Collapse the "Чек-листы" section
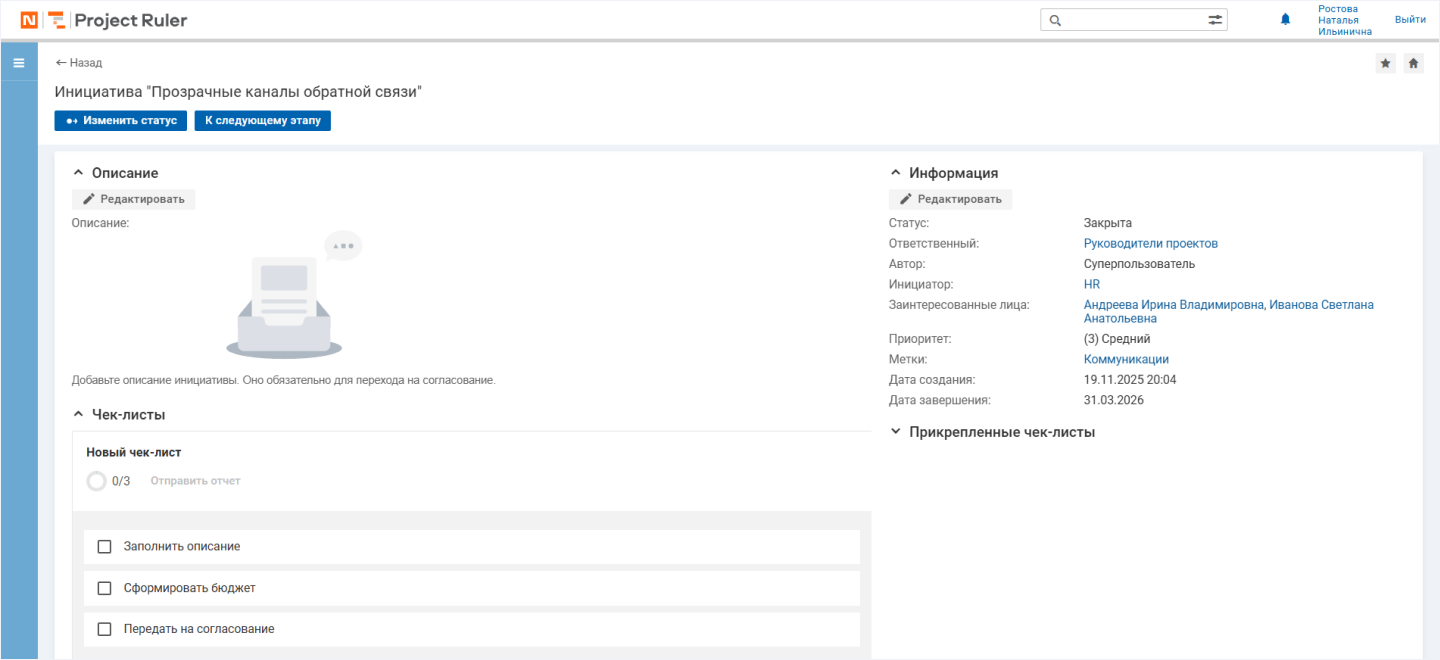Image resolution: width=1440 pixels, height=660 pixels. (x=78, y=414)
